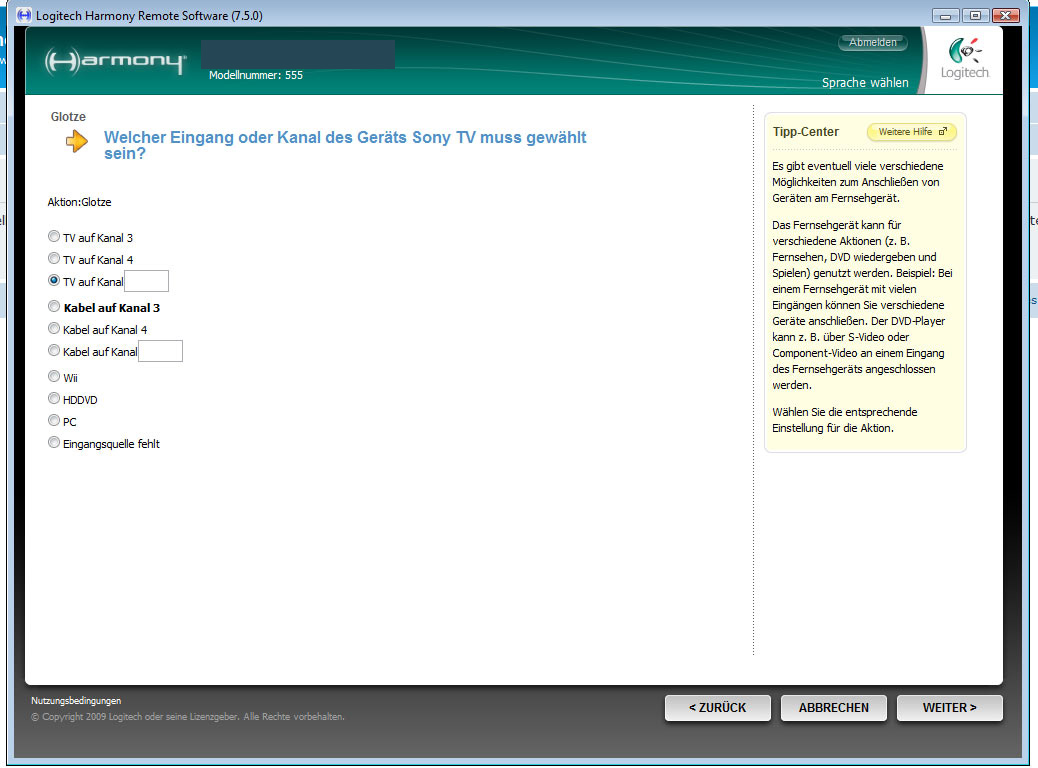The height and width of the screenshot is (768, 1038).
Task: Maximize the Harmony Remote Software window
Action: [x=974, y=15]
